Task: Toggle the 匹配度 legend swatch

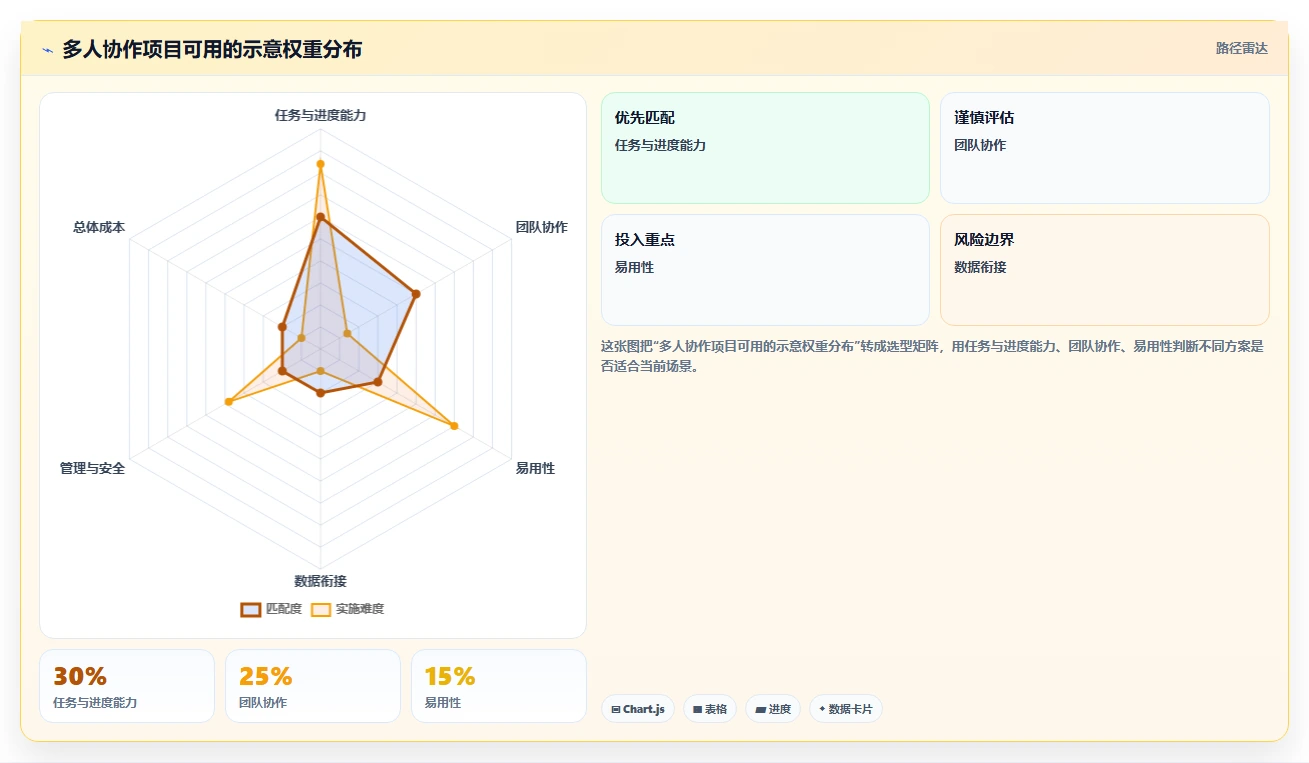Action: (x=251, y=609)
